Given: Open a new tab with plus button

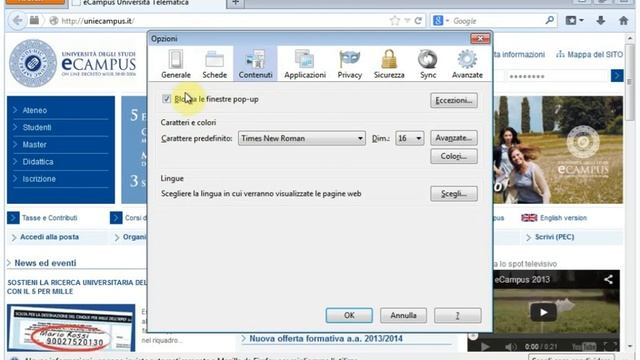Looking at the screenshot, I should (236, 3).
